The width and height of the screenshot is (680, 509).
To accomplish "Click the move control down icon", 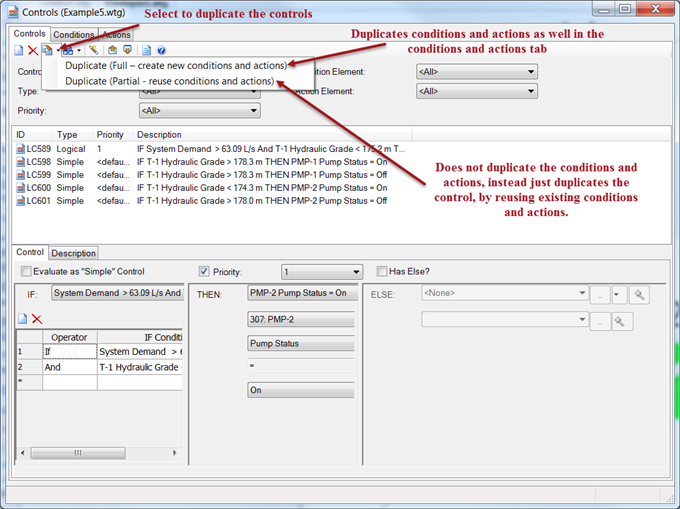I will coord(127,50).
